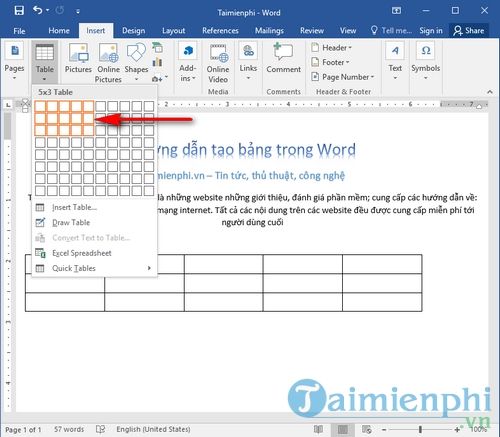
Task: Click Page 1 of 1 in status bar
Action: click(23, 430)
